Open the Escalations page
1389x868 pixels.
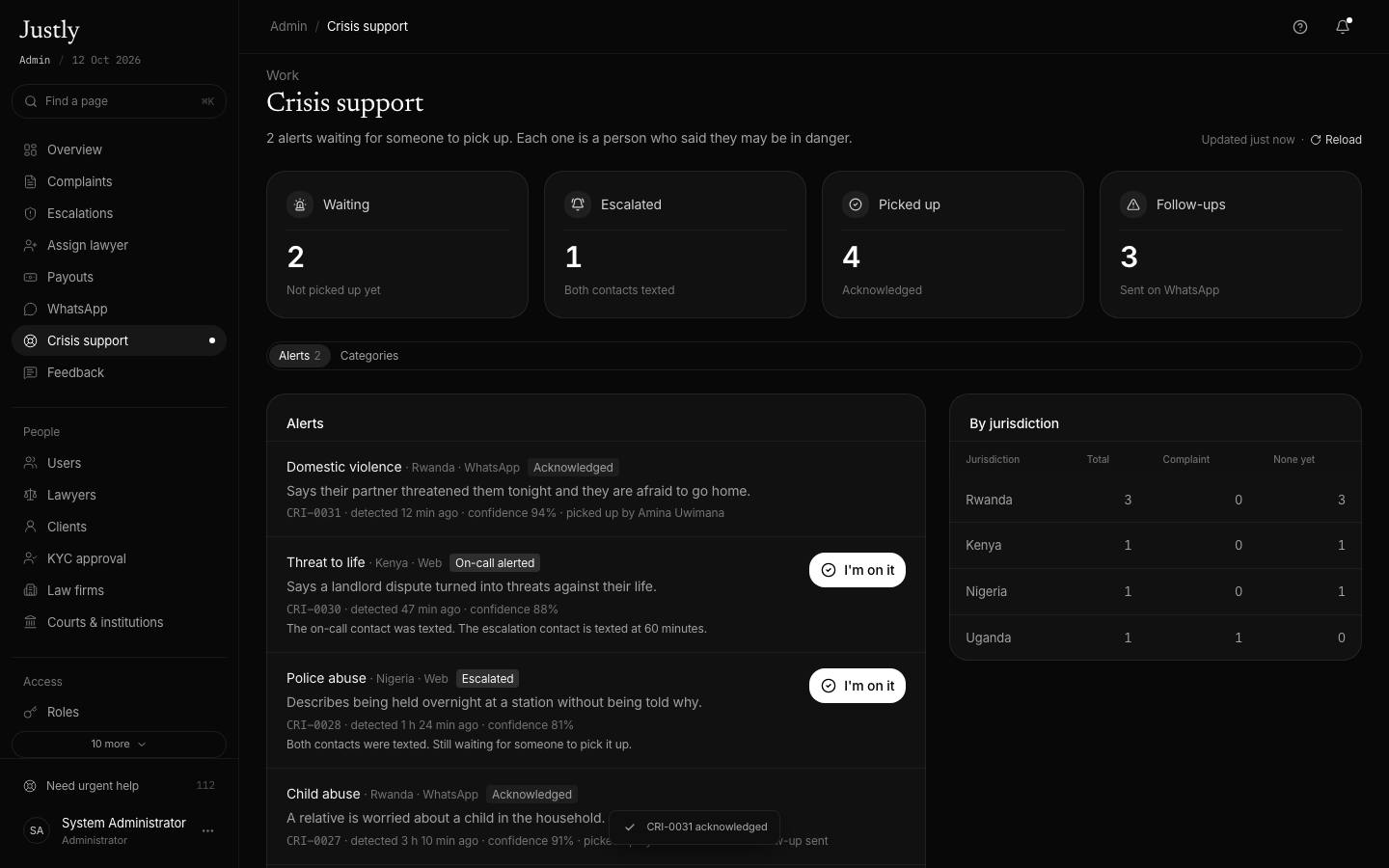119,213
